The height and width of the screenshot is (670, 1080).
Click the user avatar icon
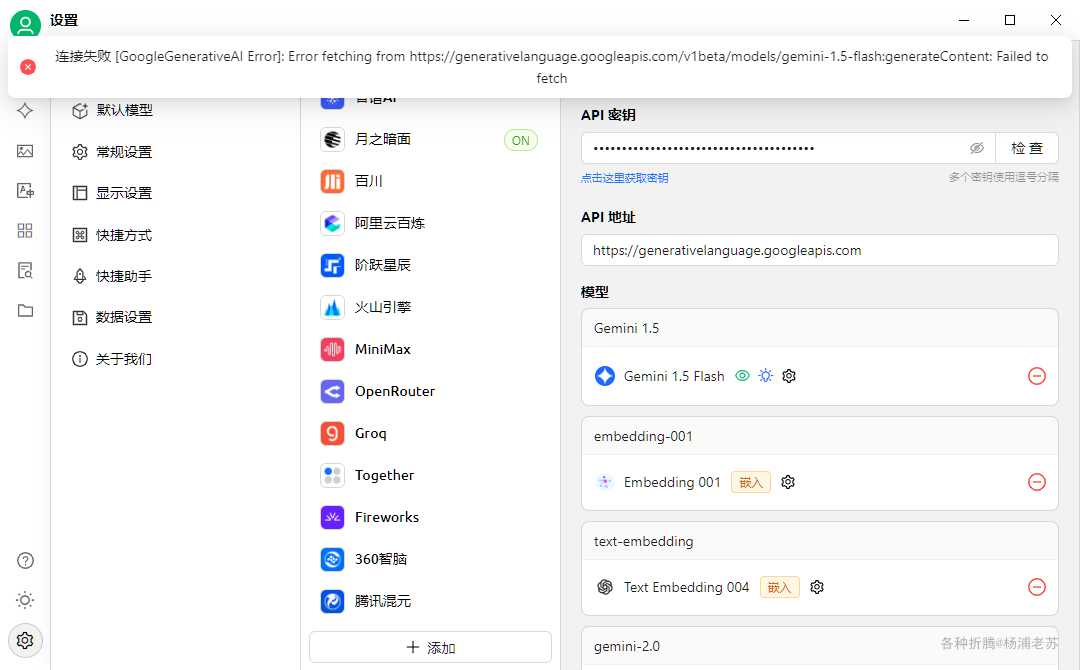click(x=25, y=25)
